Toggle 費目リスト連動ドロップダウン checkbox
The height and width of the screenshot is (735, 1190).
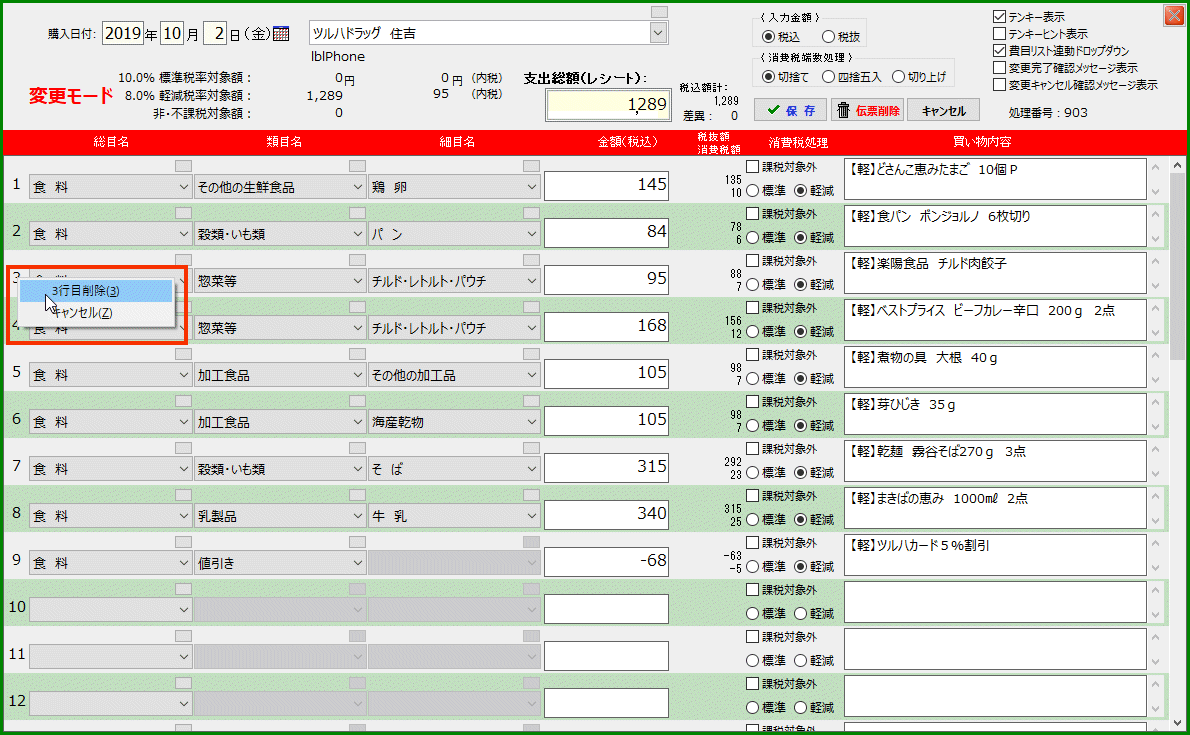(1000, 51)
